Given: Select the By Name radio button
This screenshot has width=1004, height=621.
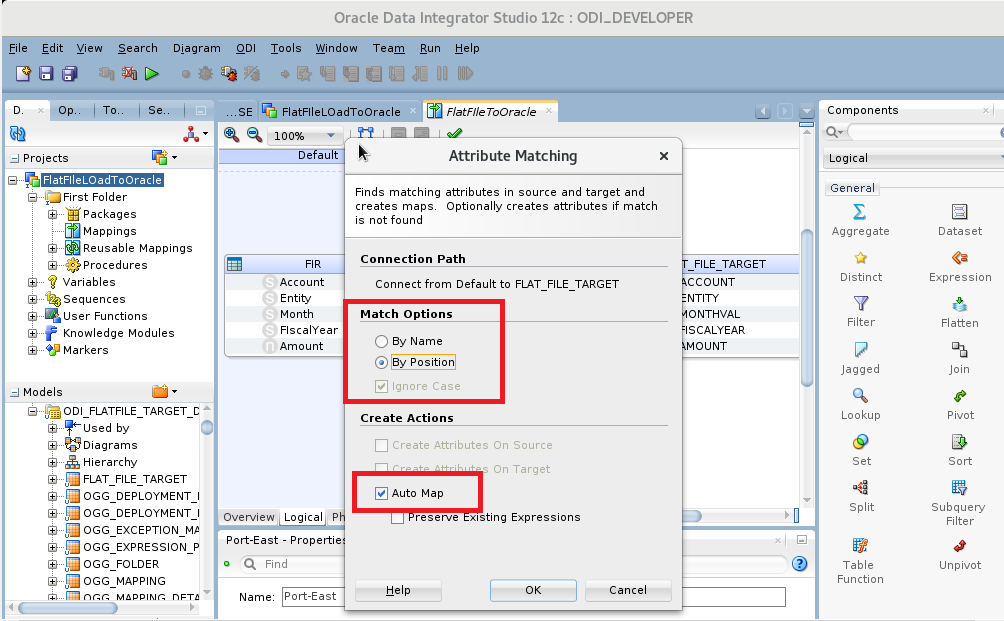Looking at the screenshot, I should coord(381,340).
